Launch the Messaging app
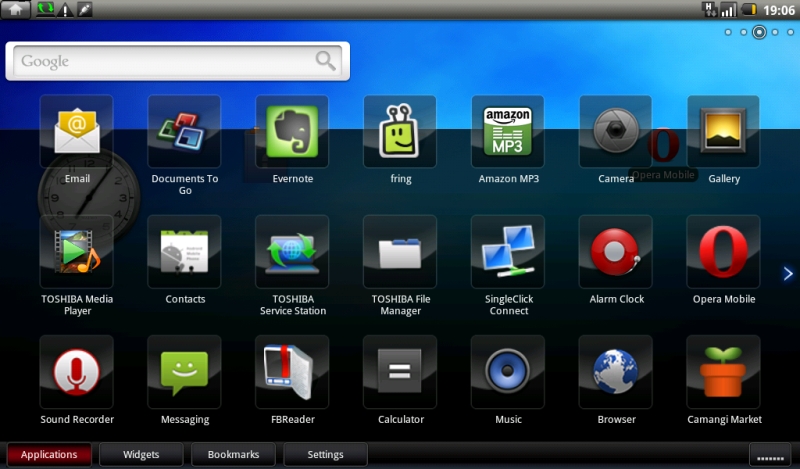 pos(184,372)
